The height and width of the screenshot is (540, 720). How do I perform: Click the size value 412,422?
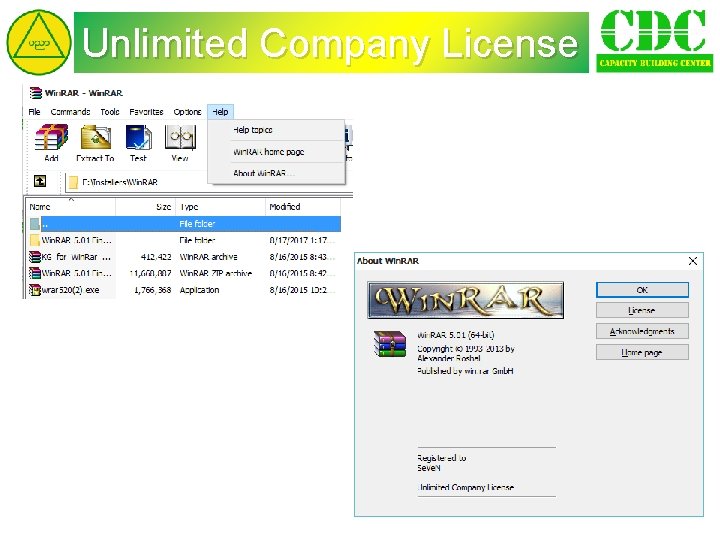click(156, 257)
